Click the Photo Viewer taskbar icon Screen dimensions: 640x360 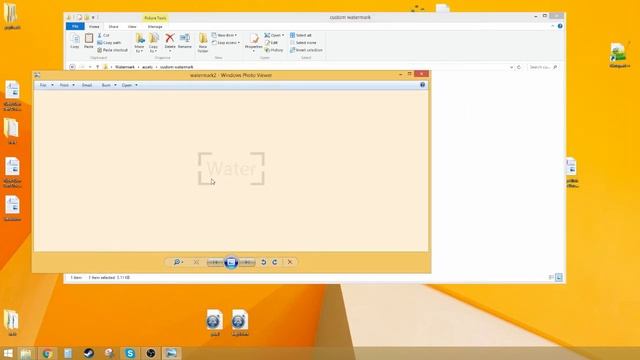click(x=171, y=353)
